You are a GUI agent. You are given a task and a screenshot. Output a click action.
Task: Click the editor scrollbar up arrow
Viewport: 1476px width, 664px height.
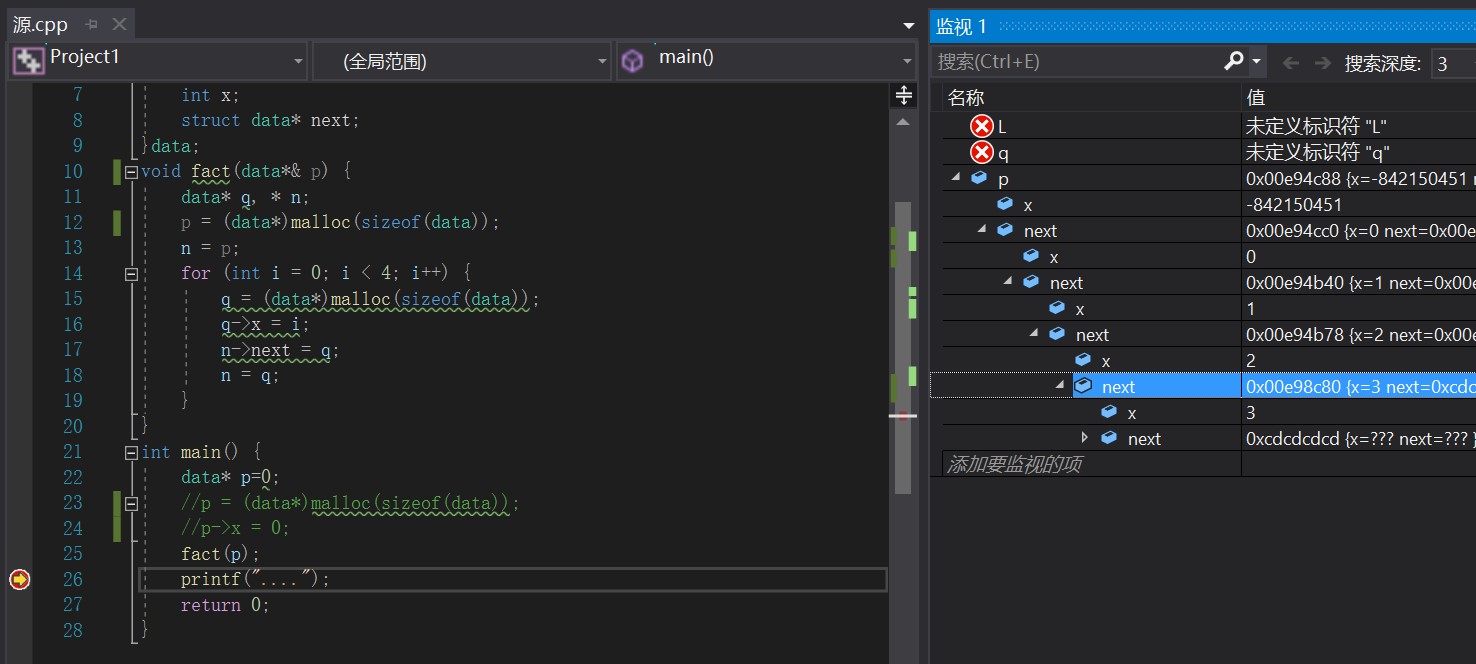pyautogui.click(x=903, y=122)
